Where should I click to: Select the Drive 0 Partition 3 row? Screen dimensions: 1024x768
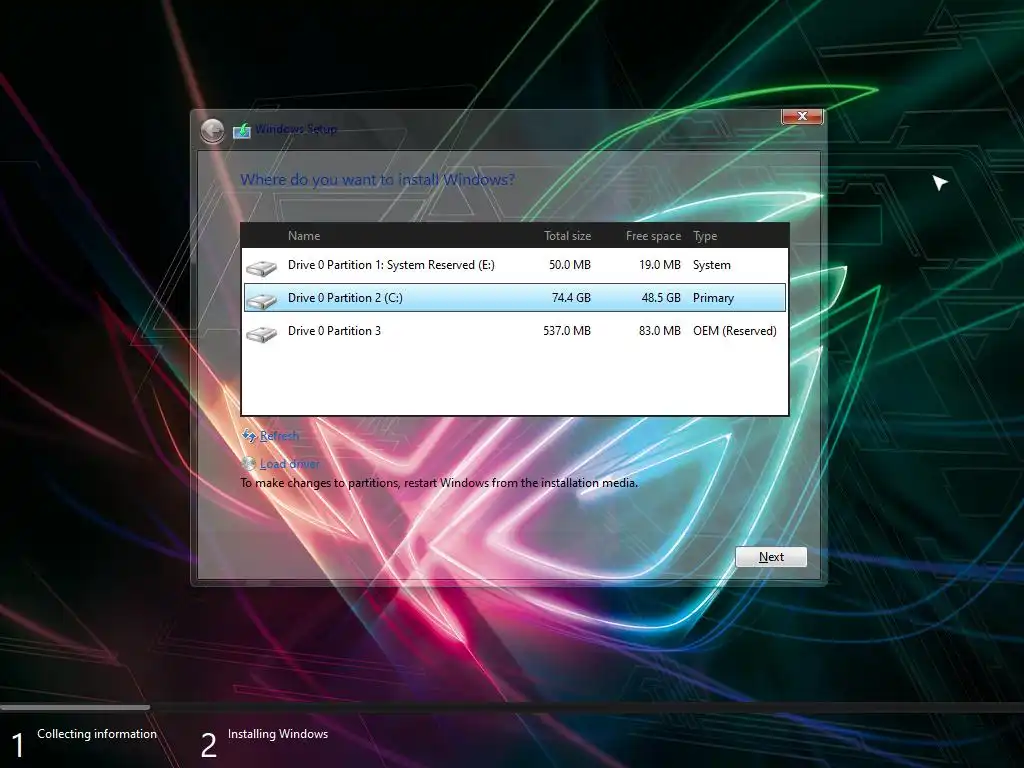pos(515,331)
